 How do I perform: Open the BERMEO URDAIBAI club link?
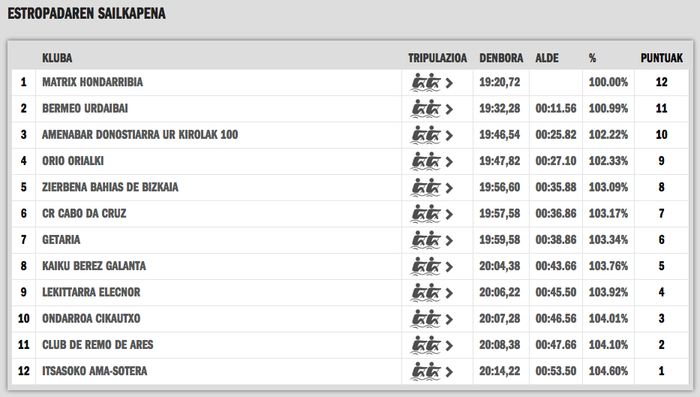coord(85,109)
